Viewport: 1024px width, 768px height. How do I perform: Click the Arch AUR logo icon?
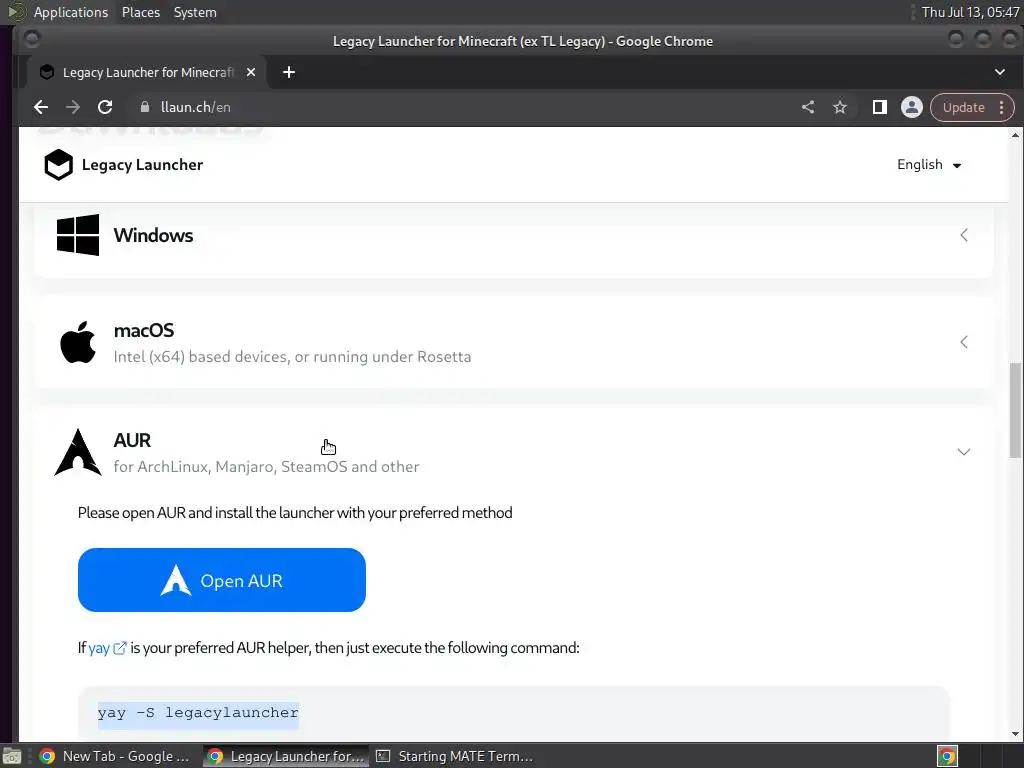point(78,452)
